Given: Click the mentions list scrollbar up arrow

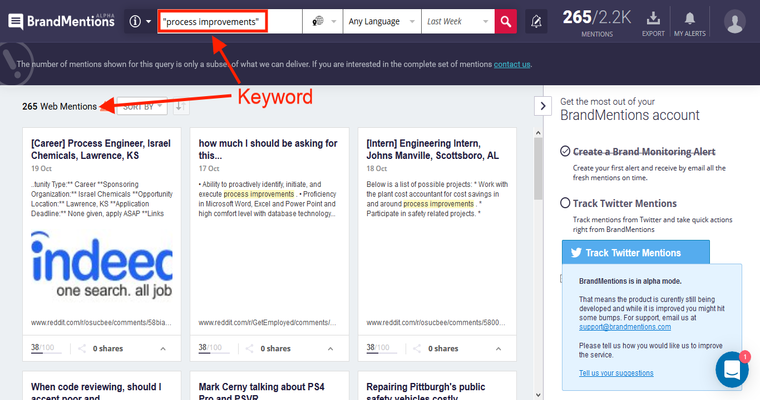Looking at the screenshot, I should [538, 133].
